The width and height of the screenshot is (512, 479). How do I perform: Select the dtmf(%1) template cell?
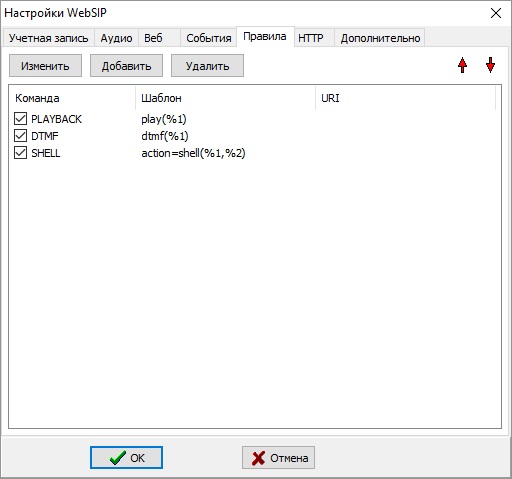pyautogui.click(x=165, y=136)
